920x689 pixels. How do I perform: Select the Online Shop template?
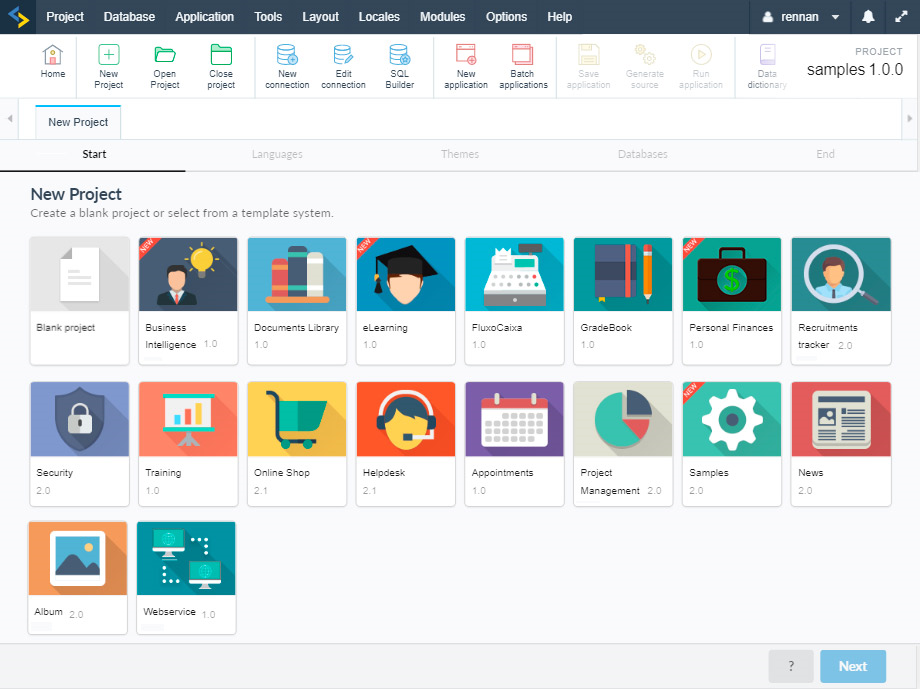point(297,444)
